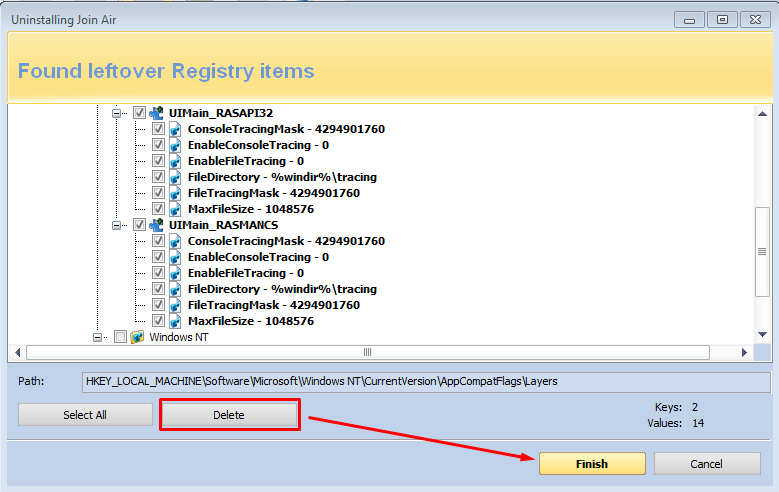Click Delete to remove selected registry items
This screenshot has width=779, height=492.
tap(229, 414)
